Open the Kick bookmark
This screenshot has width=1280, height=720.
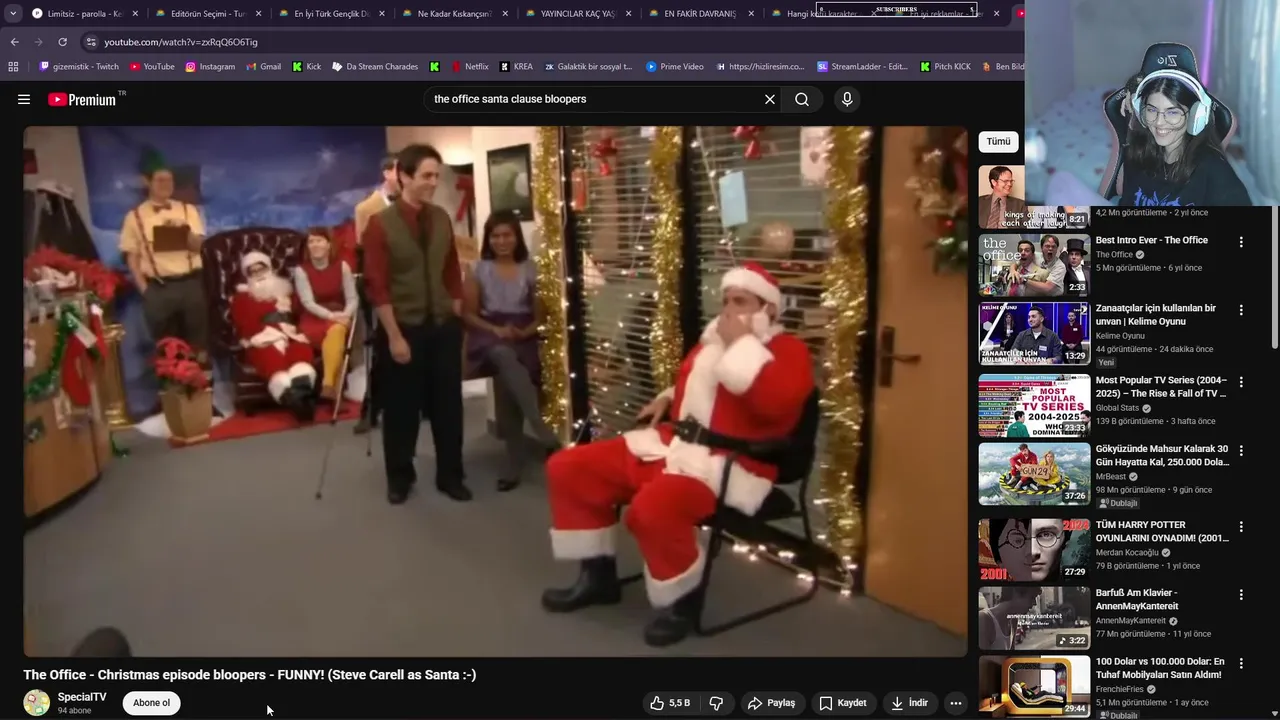coord(306,67)
